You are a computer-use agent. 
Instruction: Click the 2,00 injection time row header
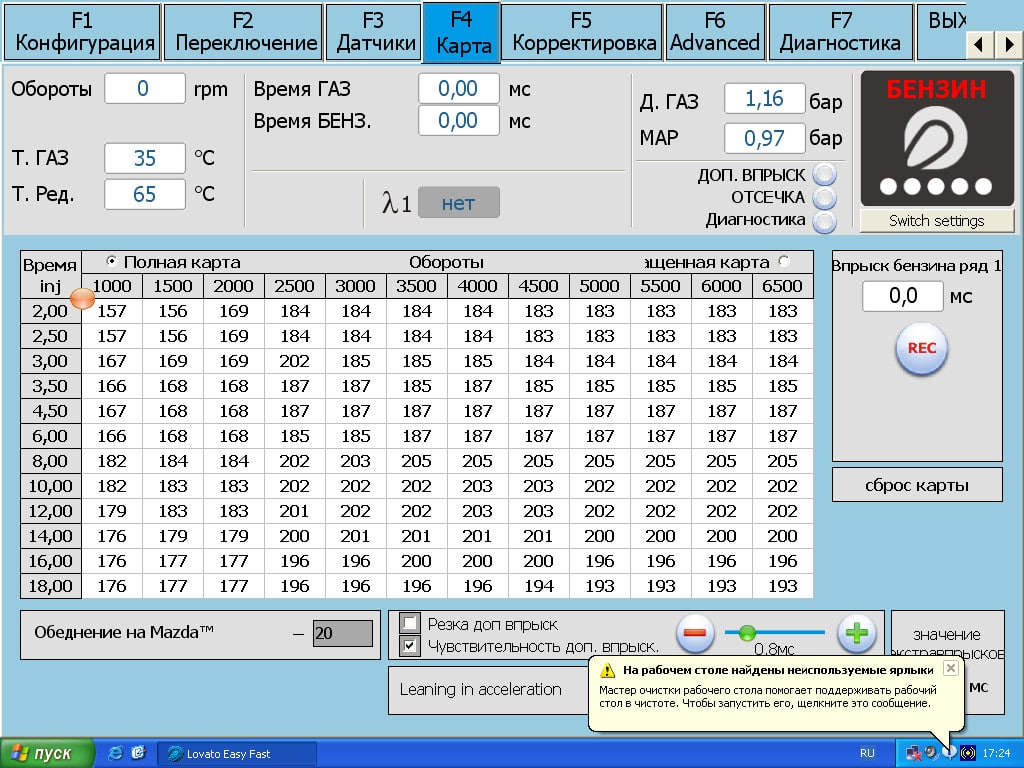50,312
